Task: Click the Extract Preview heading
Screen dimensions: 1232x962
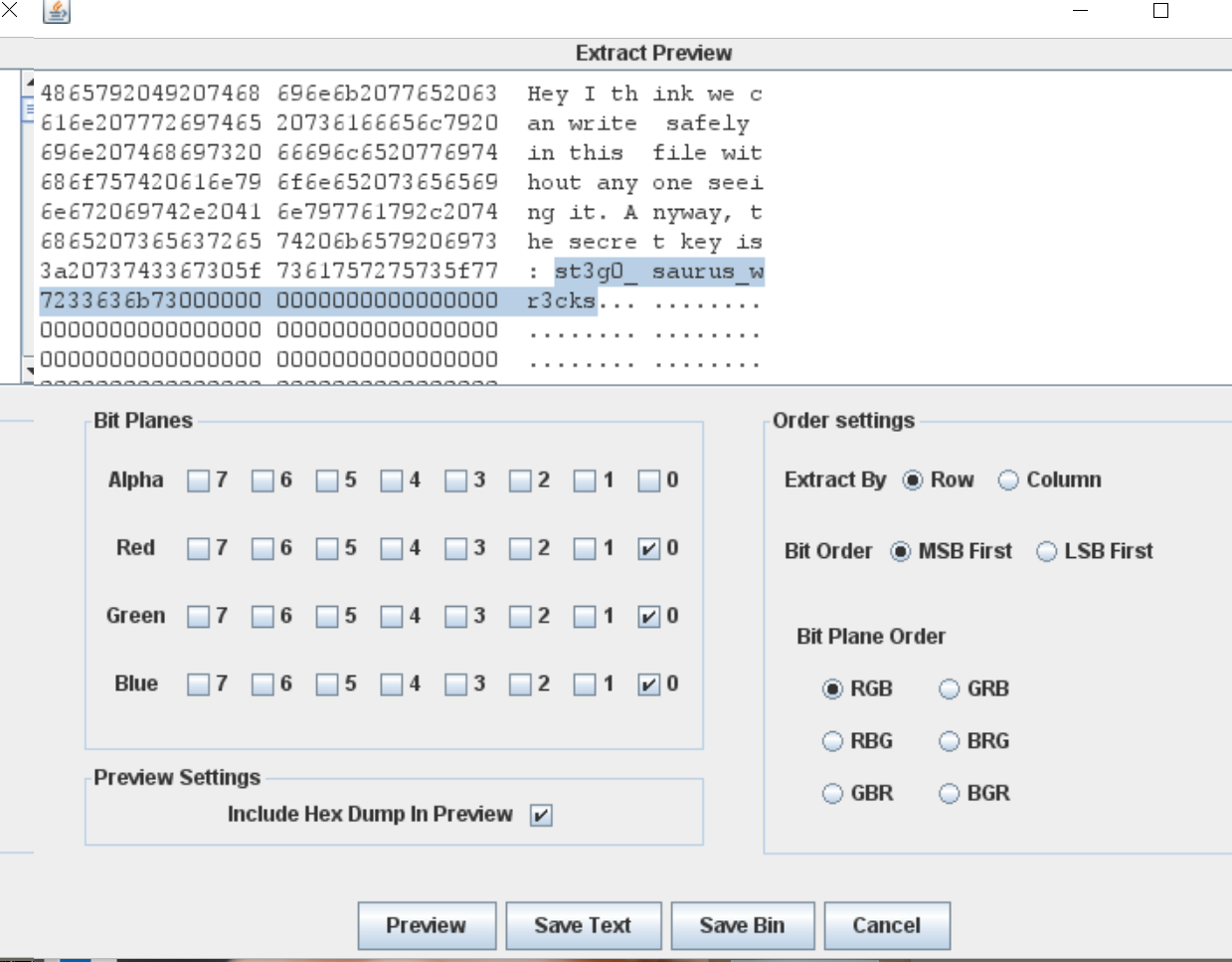Action: point(653,53)
